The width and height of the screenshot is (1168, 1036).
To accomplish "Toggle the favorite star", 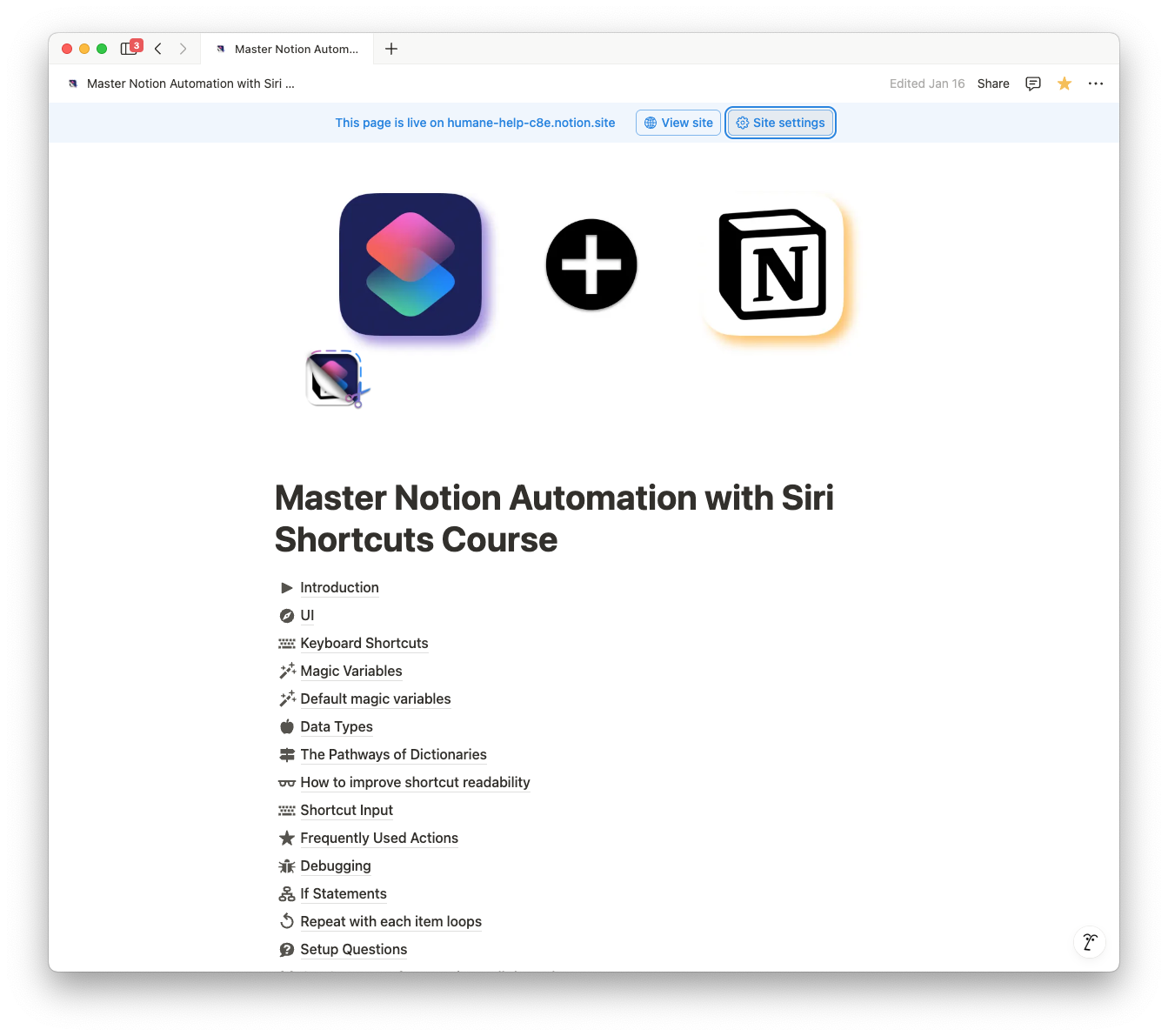I will tap(1065, 84).
